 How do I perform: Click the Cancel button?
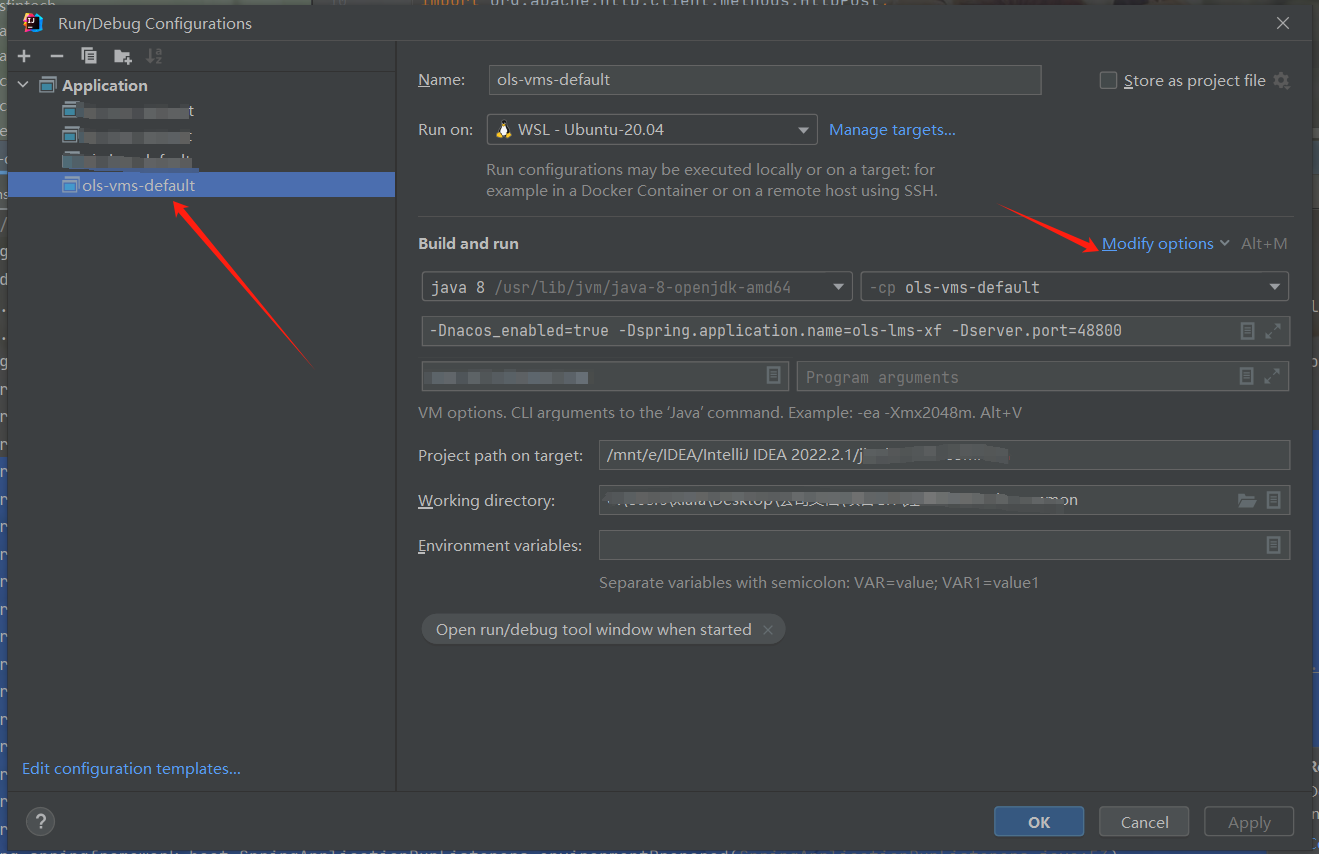pyautogui.click(x=1144, y=822)
